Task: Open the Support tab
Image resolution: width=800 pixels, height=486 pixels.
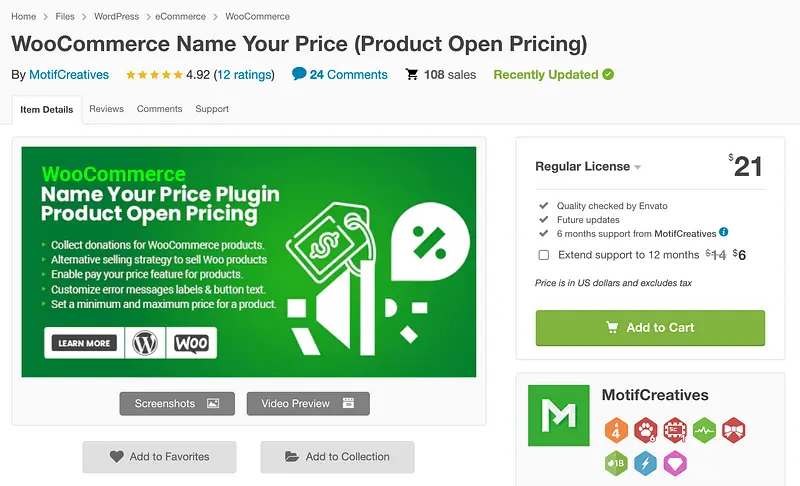Action: coord(212,109)
